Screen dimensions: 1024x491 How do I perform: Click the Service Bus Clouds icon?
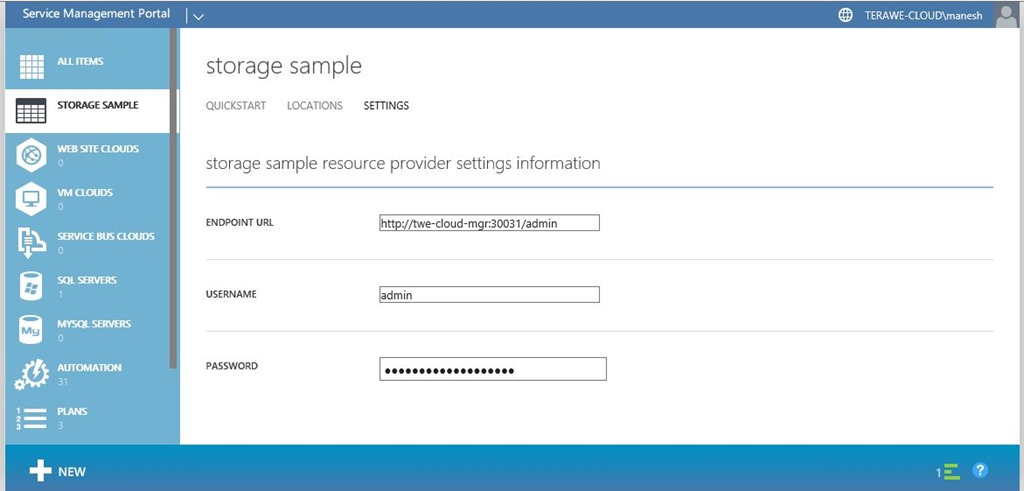click(32, 242)
